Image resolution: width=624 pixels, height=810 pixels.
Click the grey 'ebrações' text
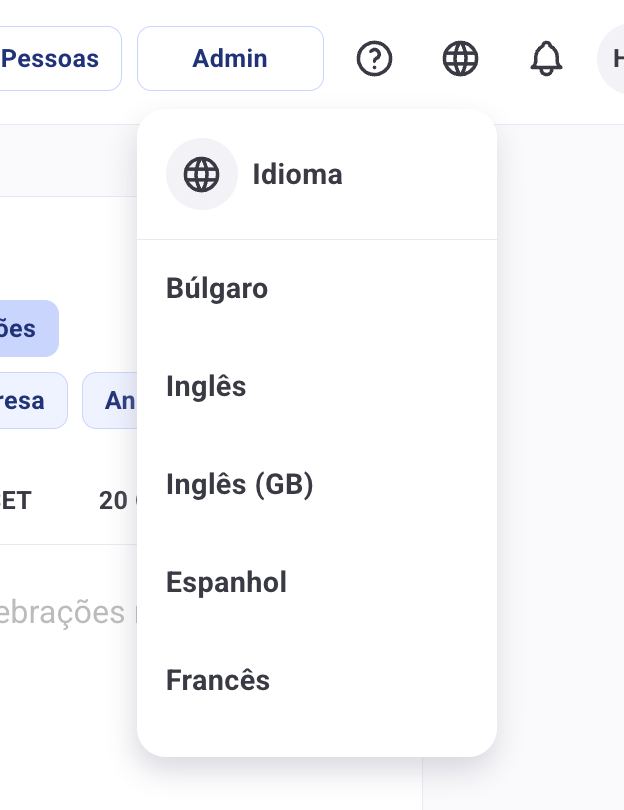coord(62,613)
